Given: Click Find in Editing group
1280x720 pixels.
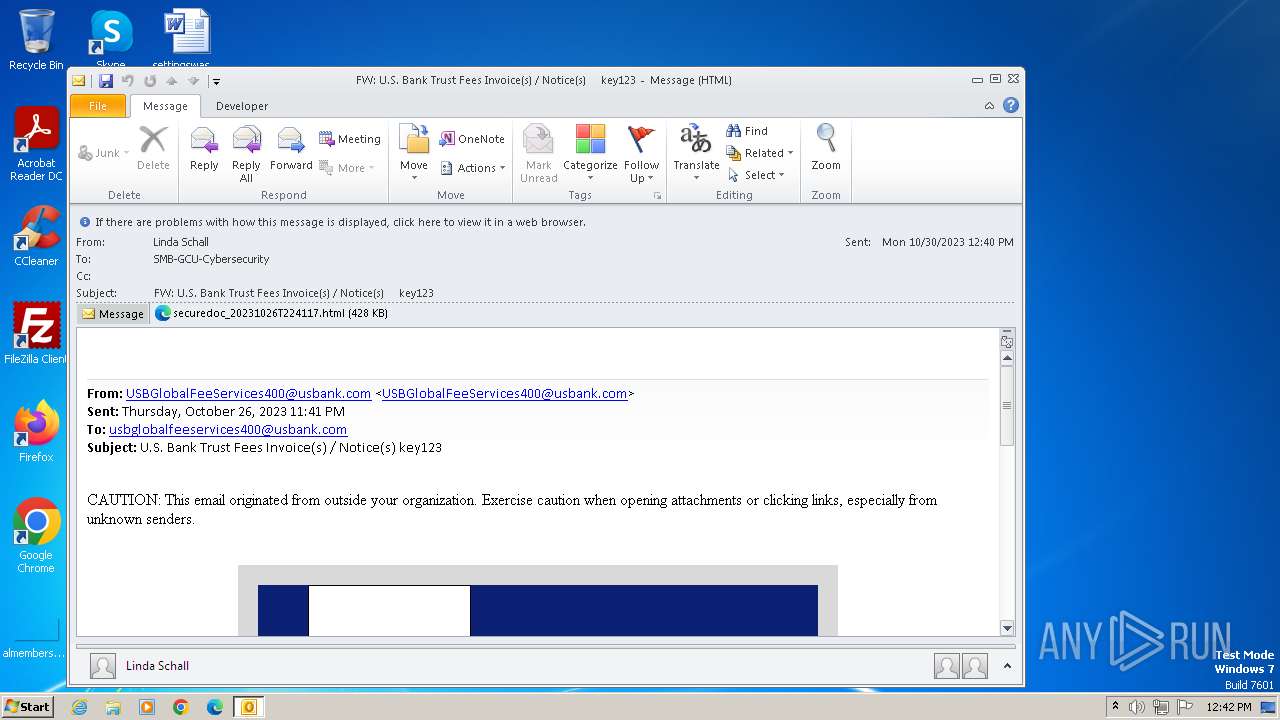Looking at the screenshot, I should [747, 131].
